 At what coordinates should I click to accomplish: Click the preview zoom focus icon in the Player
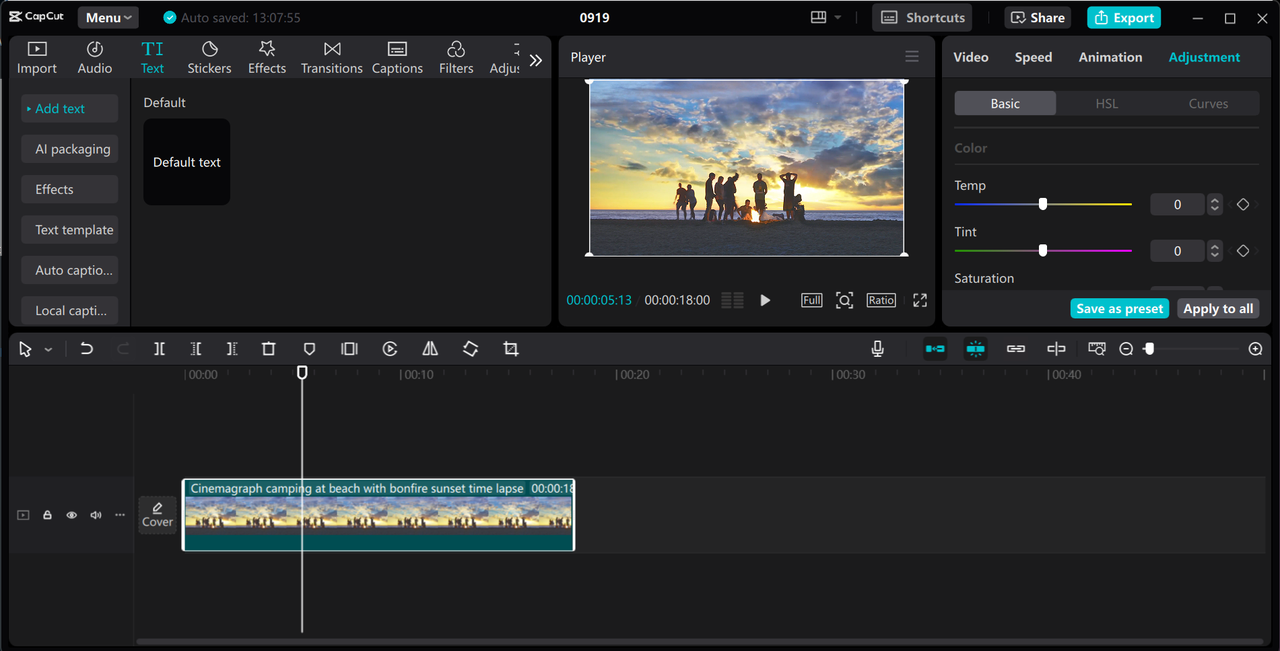(x=845, y=300)
